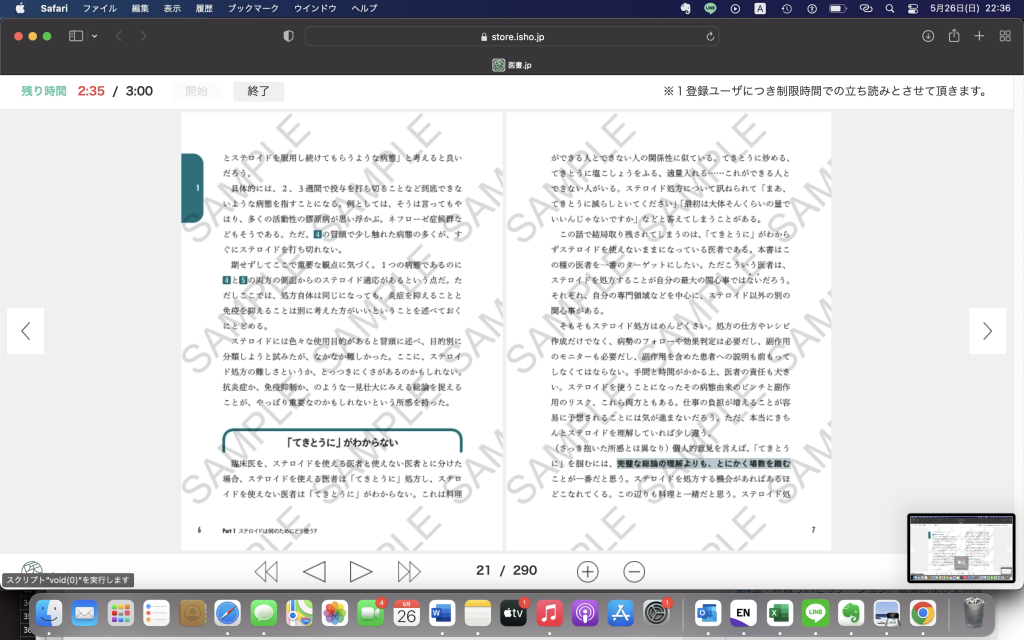Go to previous page using bottom left triangle
The height and width of the screenshot is (640, 1024).
tap(314, 571)
